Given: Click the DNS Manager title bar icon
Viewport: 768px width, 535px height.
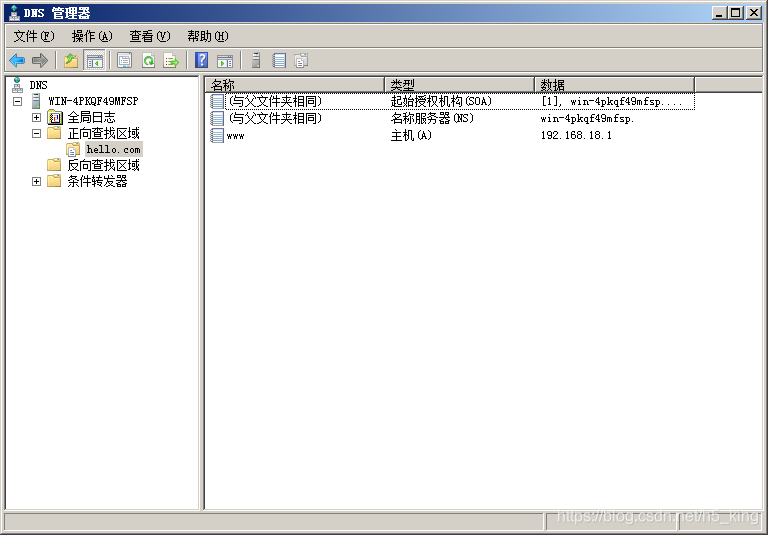Looking at the screenshot, I should pyautogui.click(x=14, y=13).
